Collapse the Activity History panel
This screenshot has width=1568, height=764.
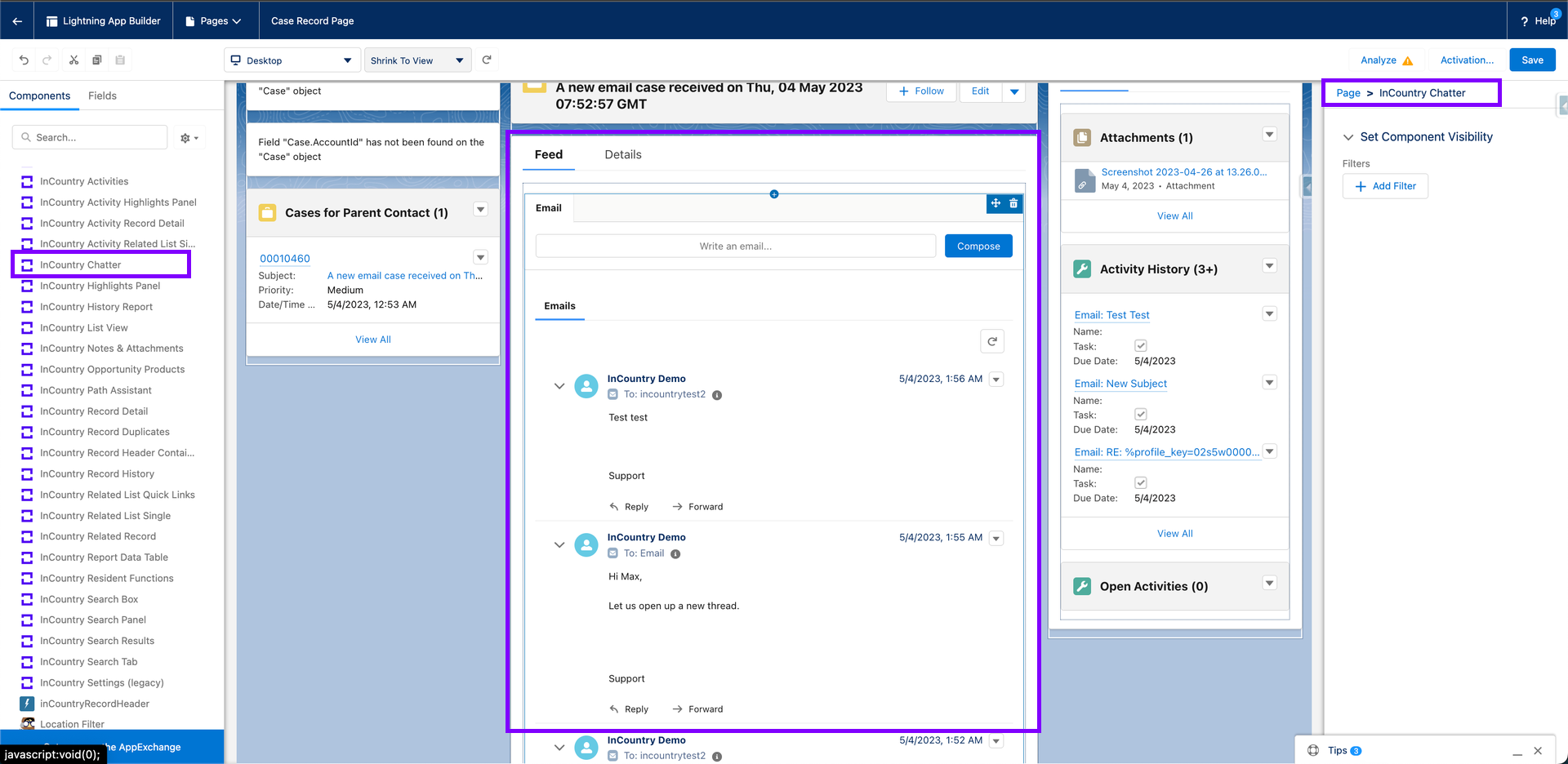coord(1269,265)
